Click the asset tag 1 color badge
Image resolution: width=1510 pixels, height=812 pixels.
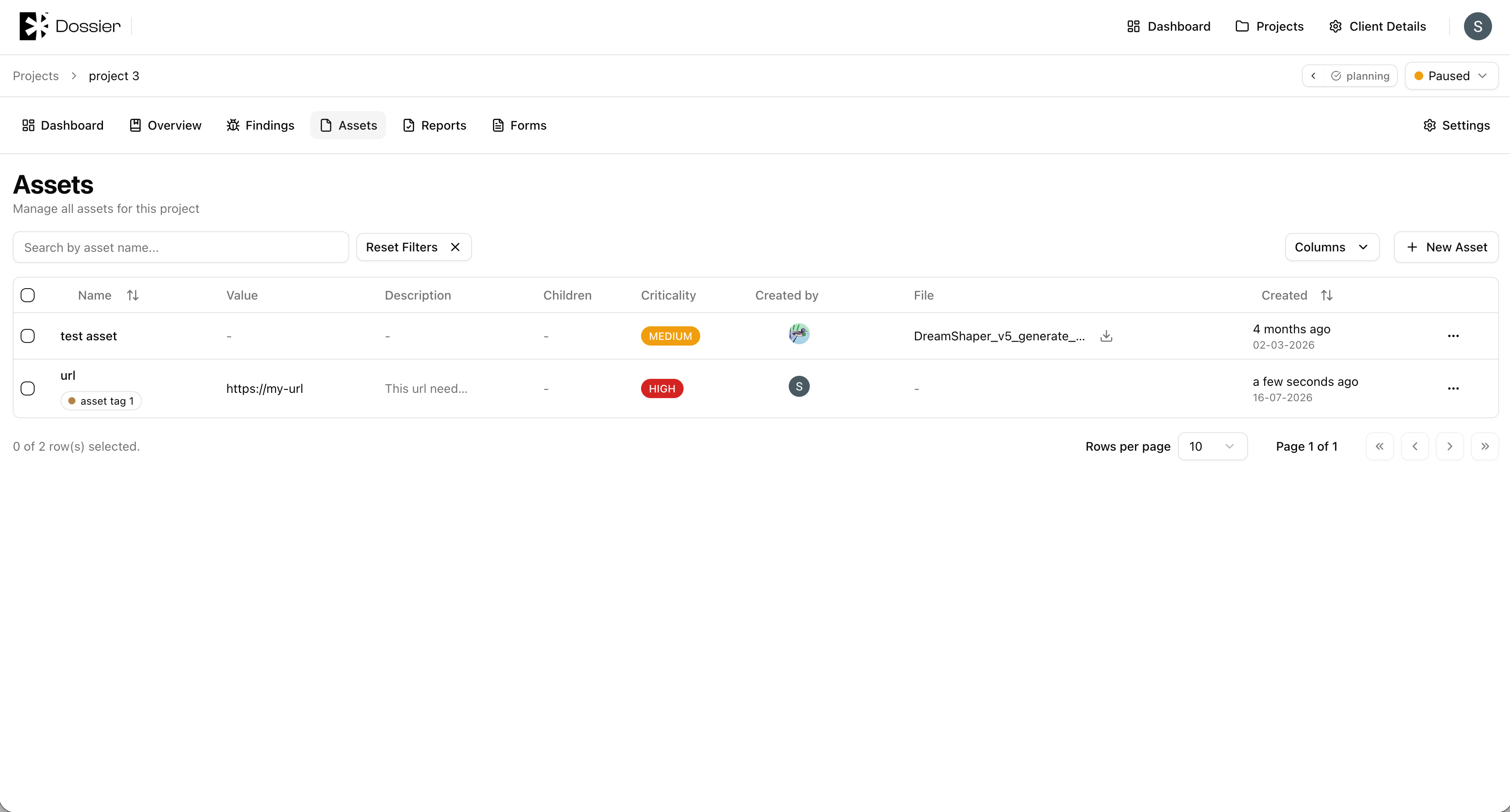(x=101, y=401)
